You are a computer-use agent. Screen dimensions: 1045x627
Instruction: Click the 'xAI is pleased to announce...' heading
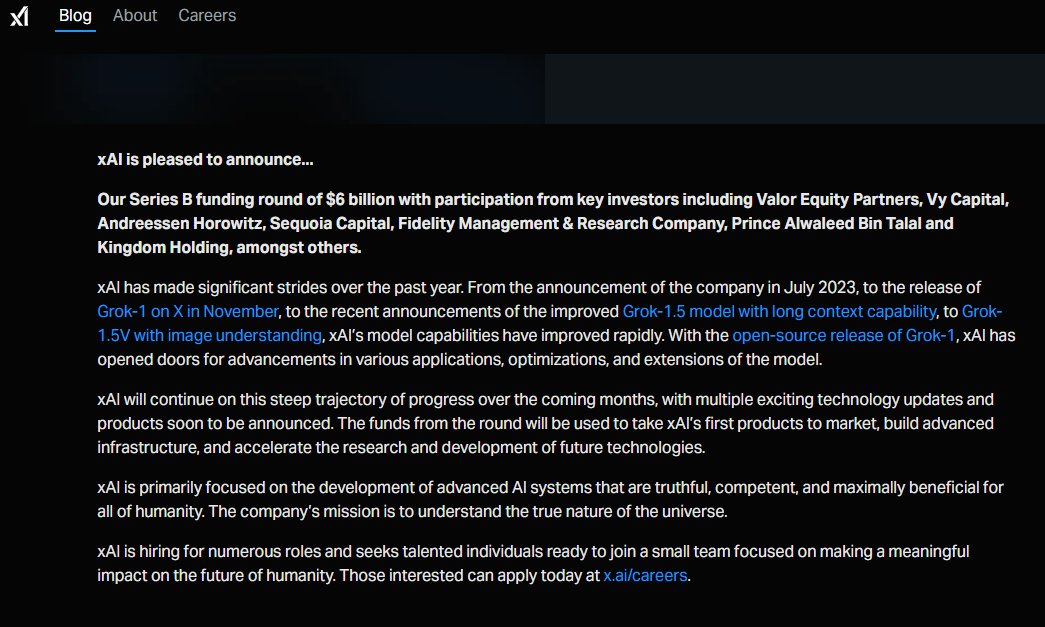[205, 159]
